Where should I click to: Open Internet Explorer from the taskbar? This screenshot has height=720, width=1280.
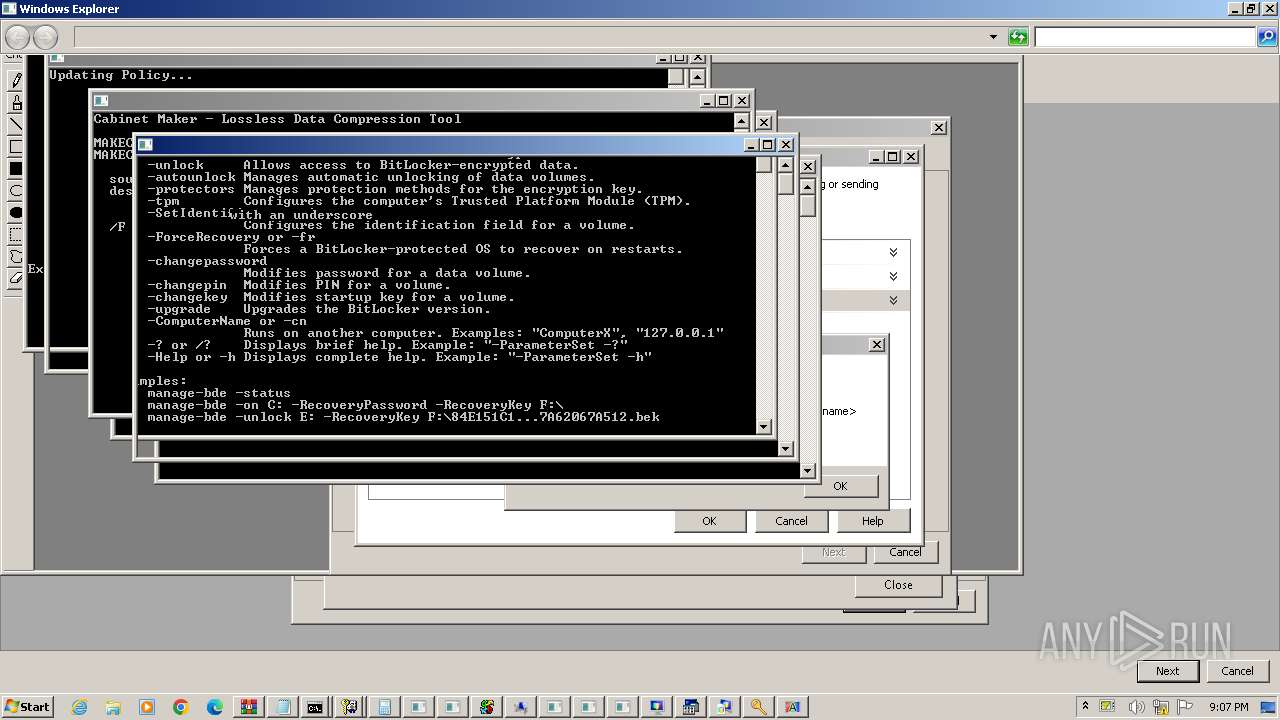(x=79, y=706)
